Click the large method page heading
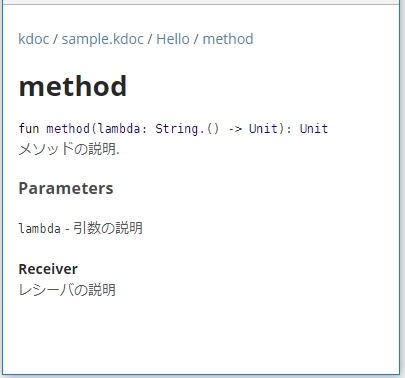Screen dimensions: 405x378 [73, 86]
